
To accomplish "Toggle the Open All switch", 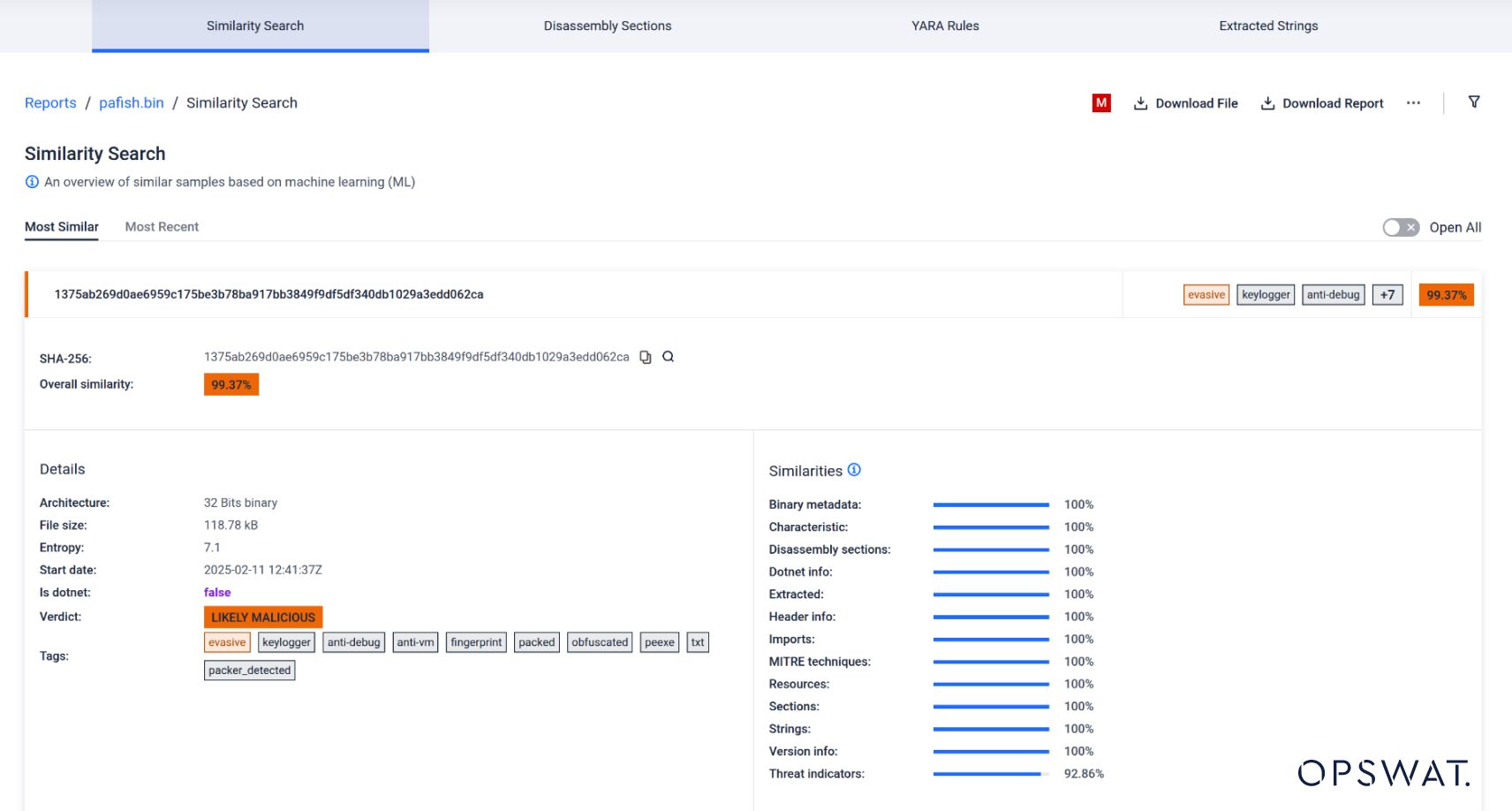I will pyautogui.click(x=1400, y=228).
